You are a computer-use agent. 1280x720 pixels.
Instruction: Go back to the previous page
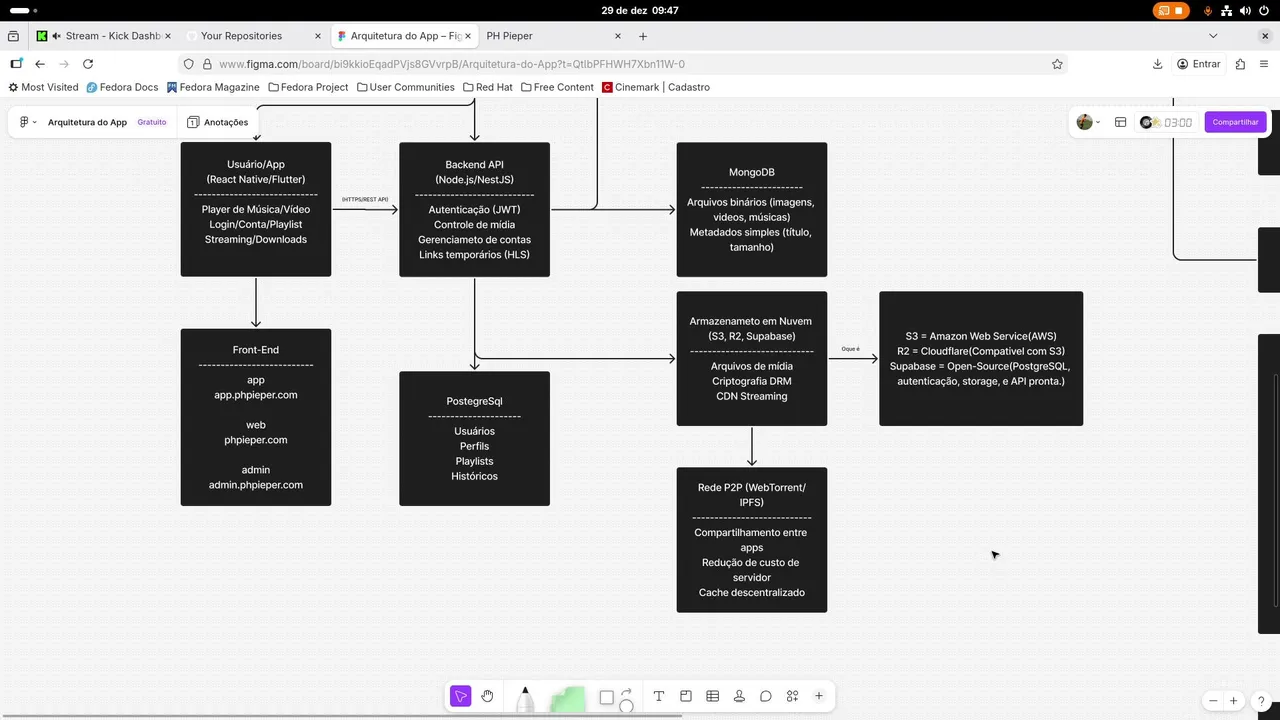(40, 64)
